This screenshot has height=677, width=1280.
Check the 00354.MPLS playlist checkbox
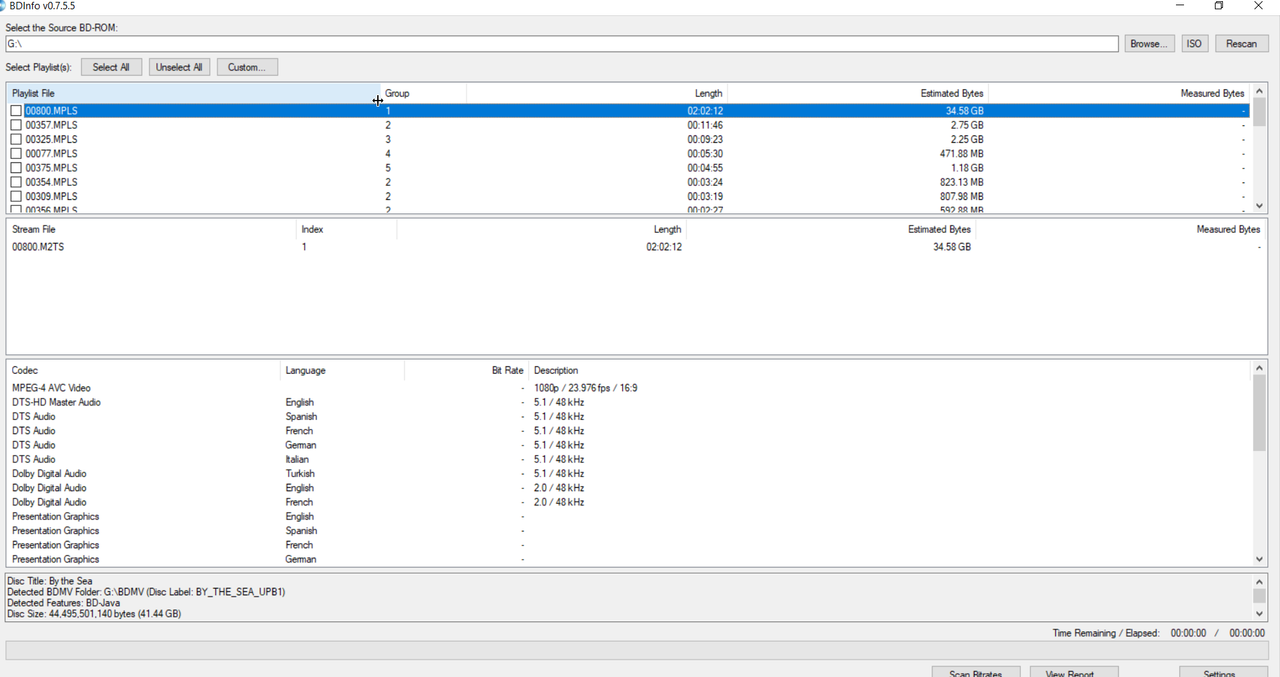click(16, 182)
